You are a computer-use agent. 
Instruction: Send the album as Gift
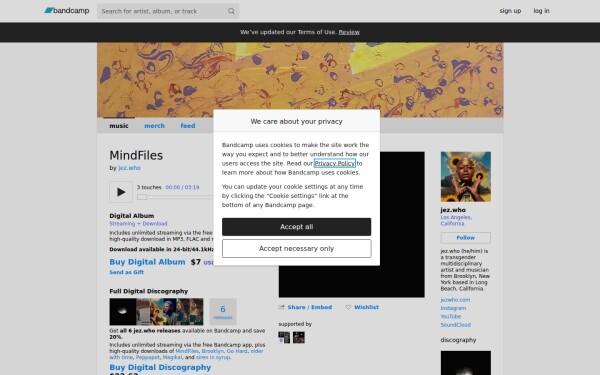[126, 272]
